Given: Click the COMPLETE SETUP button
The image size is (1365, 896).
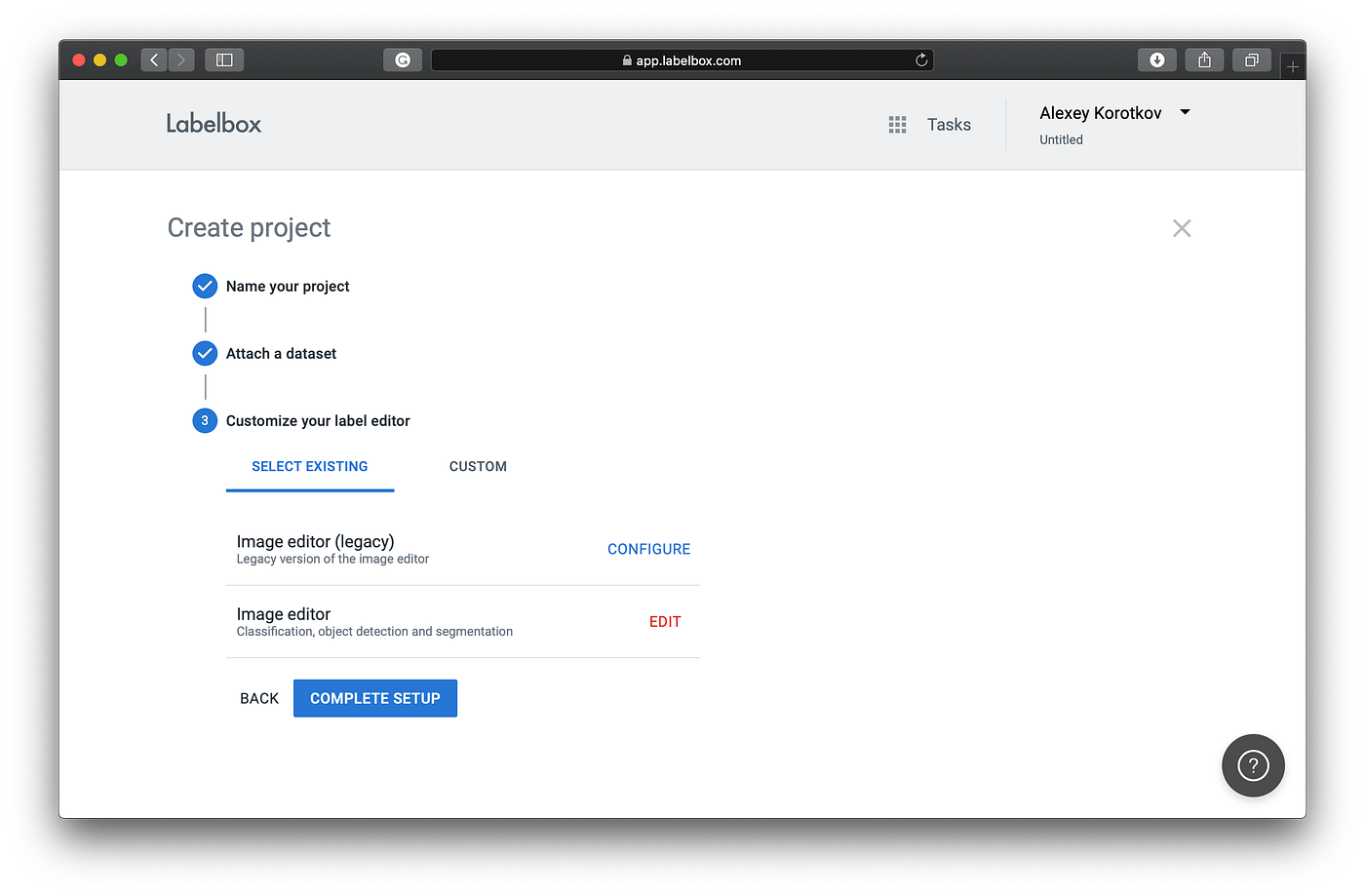Looking at the screenshot, I should [x=374, y=698].
